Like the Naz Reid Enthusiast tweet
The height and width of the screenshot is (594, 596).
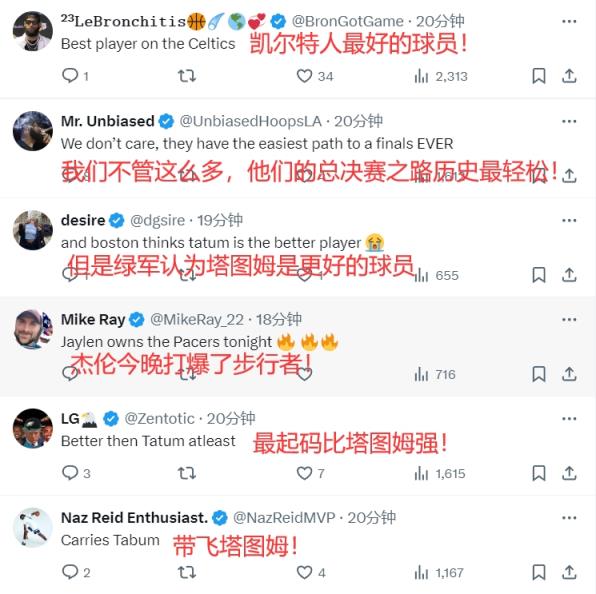pyautogui.click(x=304, y=572)
